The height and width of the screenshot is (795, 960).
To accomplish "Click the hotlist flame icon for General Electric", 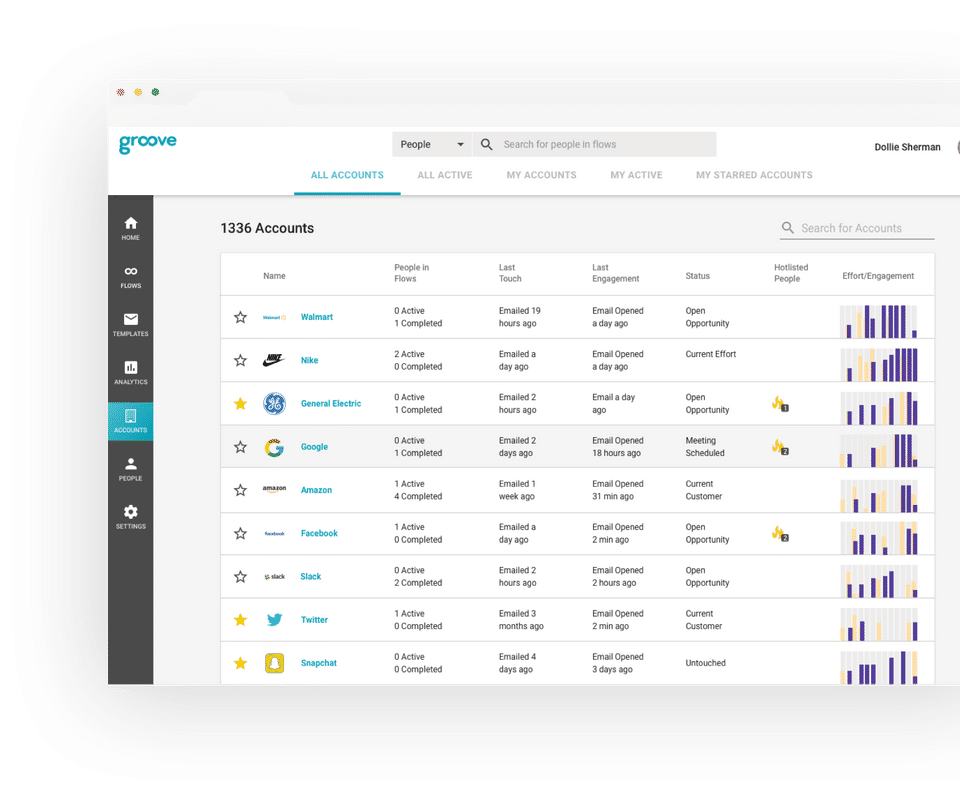I will pos(779,404).
